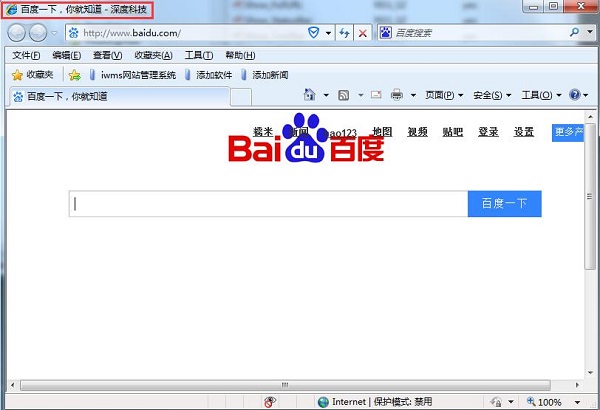This screenshot has width=600, height=410.
Task: Select the 百度一下，你就知道 tab
Action: (x=119, y=96)
